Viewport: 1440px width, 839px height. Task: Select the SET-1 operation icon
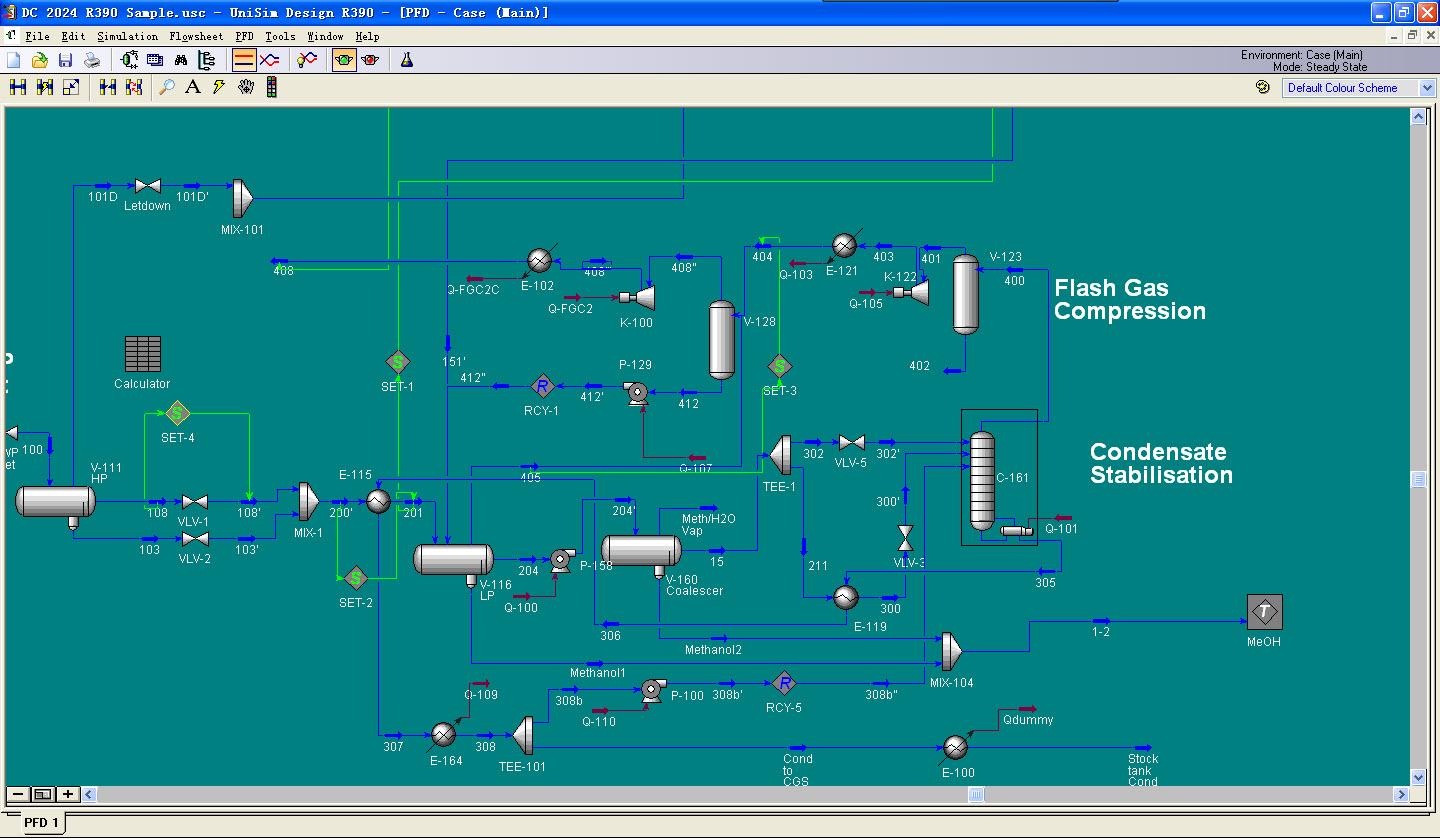pyautogui.click(x=397, y=362)
